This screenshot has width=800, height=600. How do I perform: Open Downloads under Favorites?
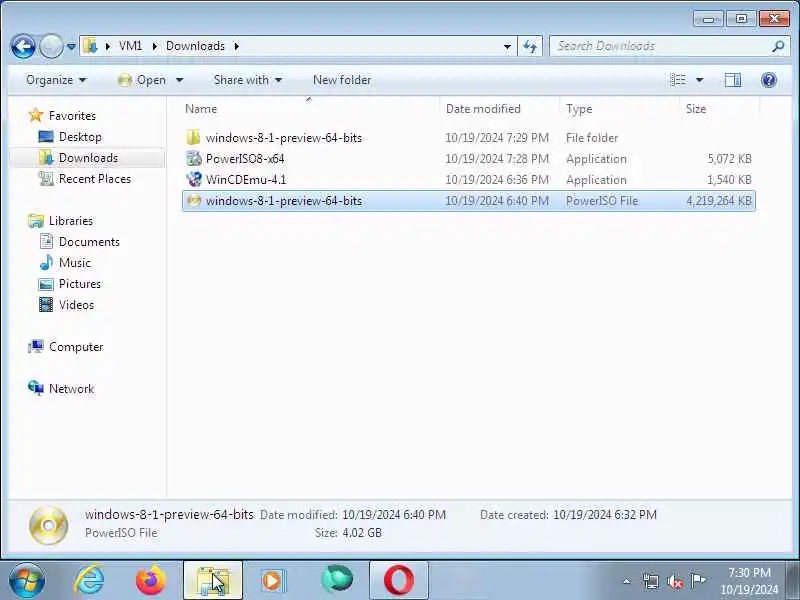[88, 158]
